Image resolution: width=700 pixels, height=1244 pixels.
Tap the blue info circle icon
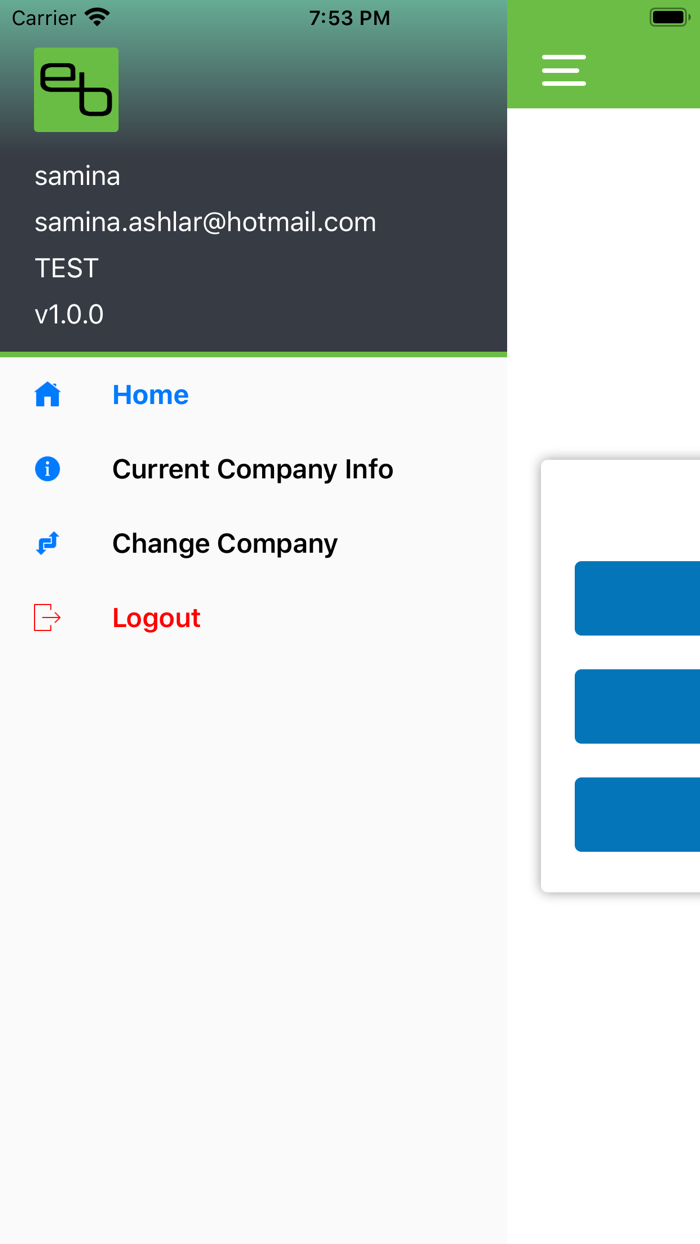click(47, 469)
